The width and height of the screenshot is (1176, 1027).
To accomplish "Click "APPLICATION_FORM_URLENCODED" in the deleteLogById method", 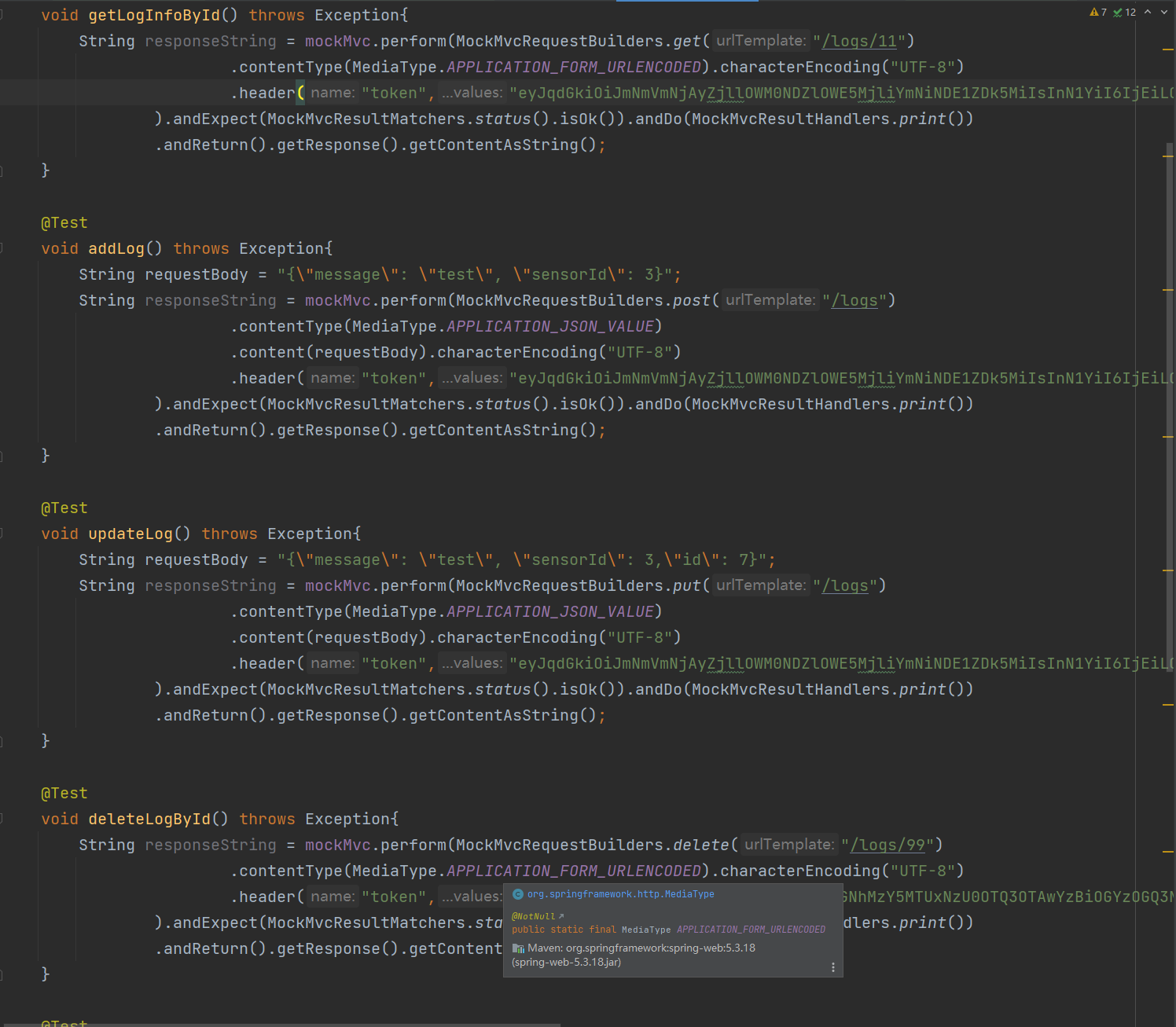I will pos(574,871).
